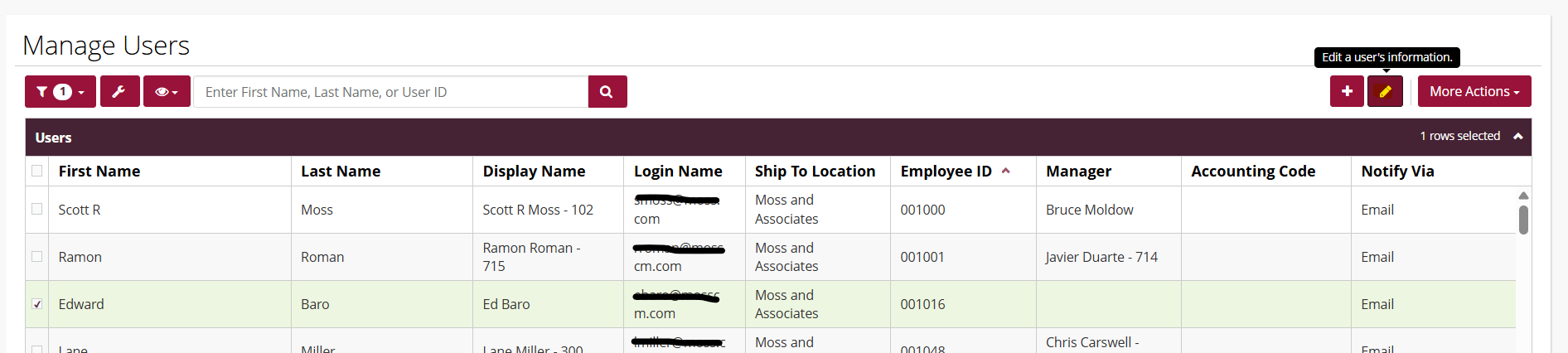This screenshot has height=353, width=1568.
Task: Sort by the Last Name column
Action: pos(341,172)
